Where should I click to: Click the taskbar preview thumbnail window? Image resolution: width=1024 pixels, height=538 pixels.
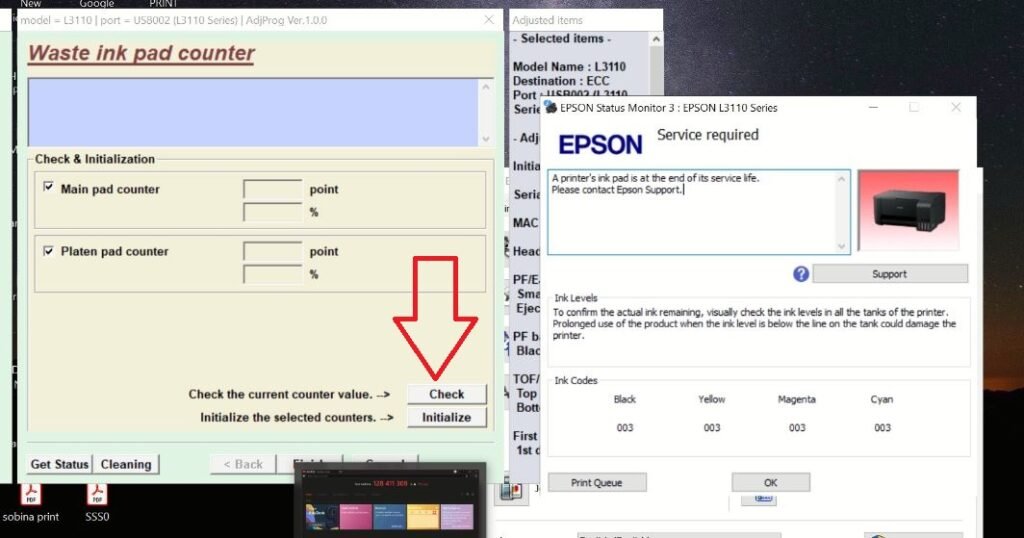[x=390, y=501]
